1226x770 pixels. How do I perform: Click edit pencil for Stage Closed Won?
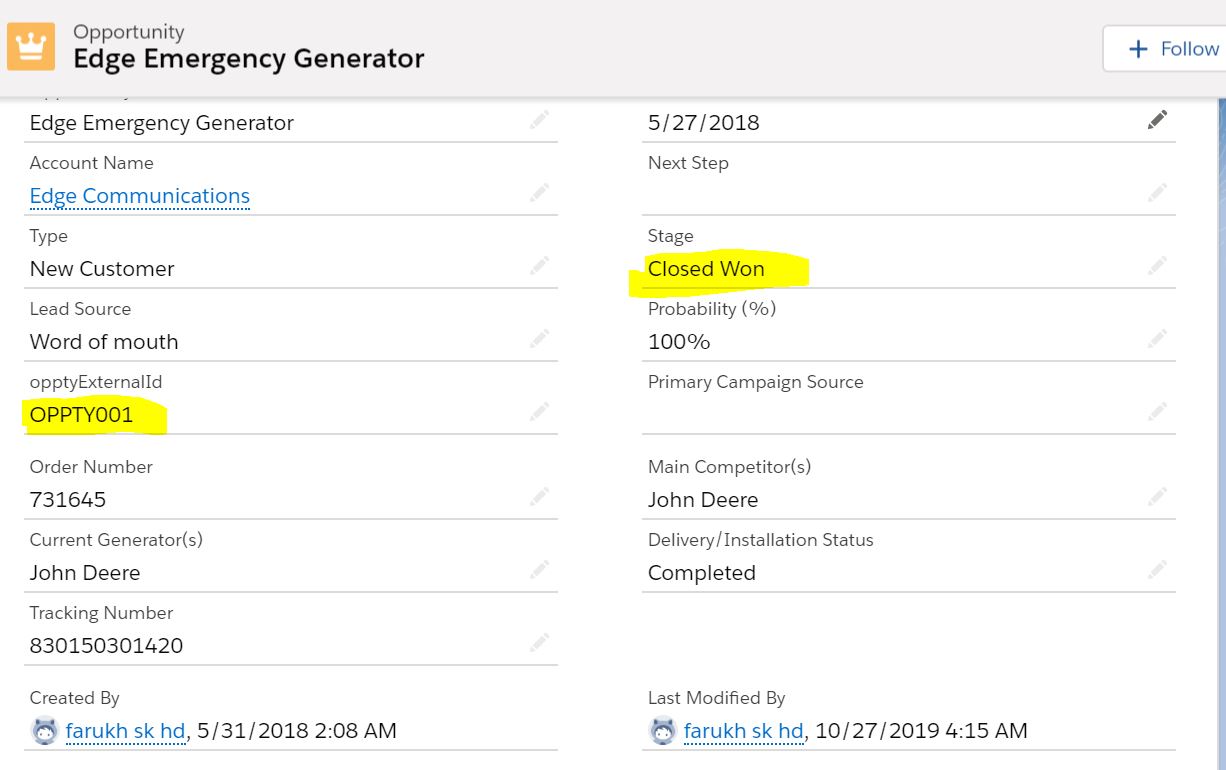point(1157,266)
